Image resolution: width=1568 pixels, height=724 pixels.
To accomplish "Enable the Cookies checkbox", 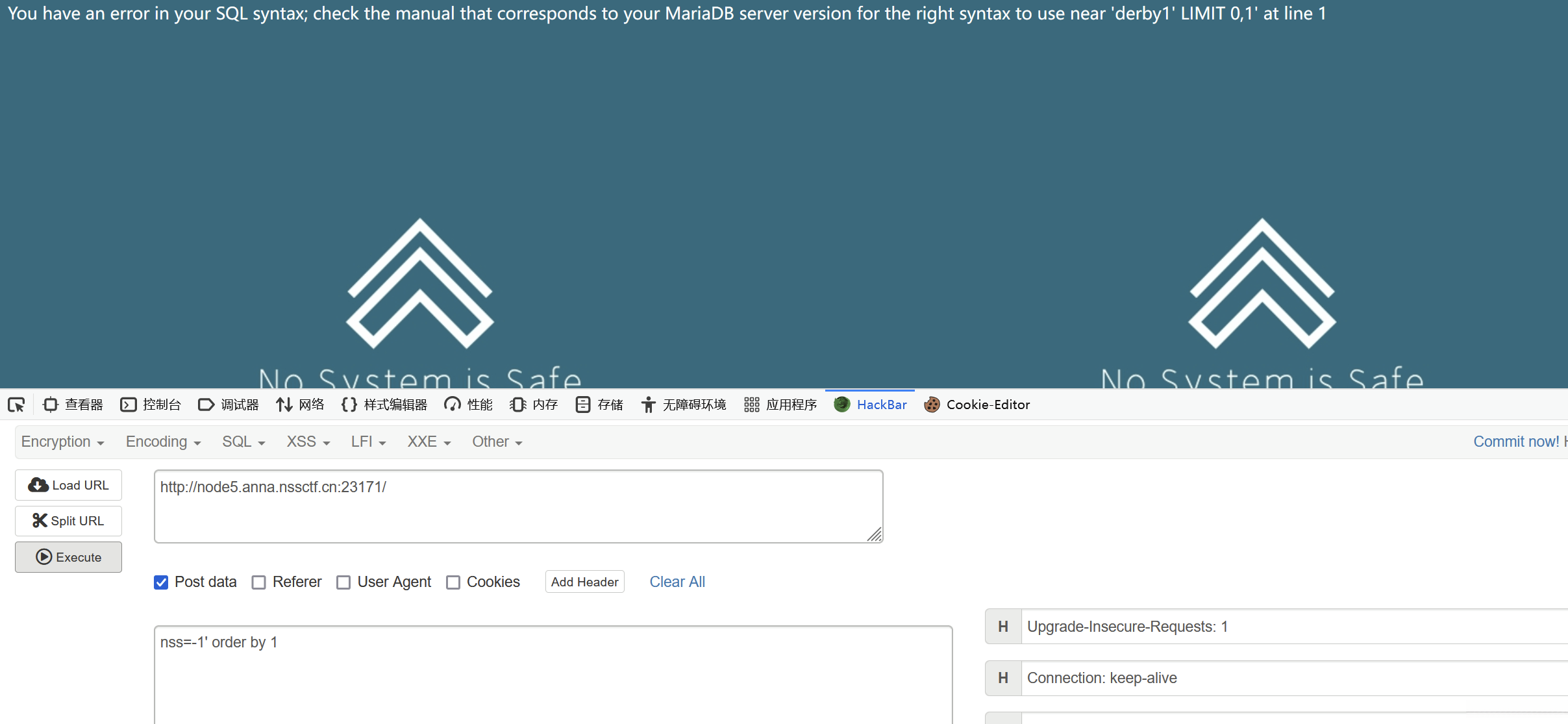I will 453,582.
